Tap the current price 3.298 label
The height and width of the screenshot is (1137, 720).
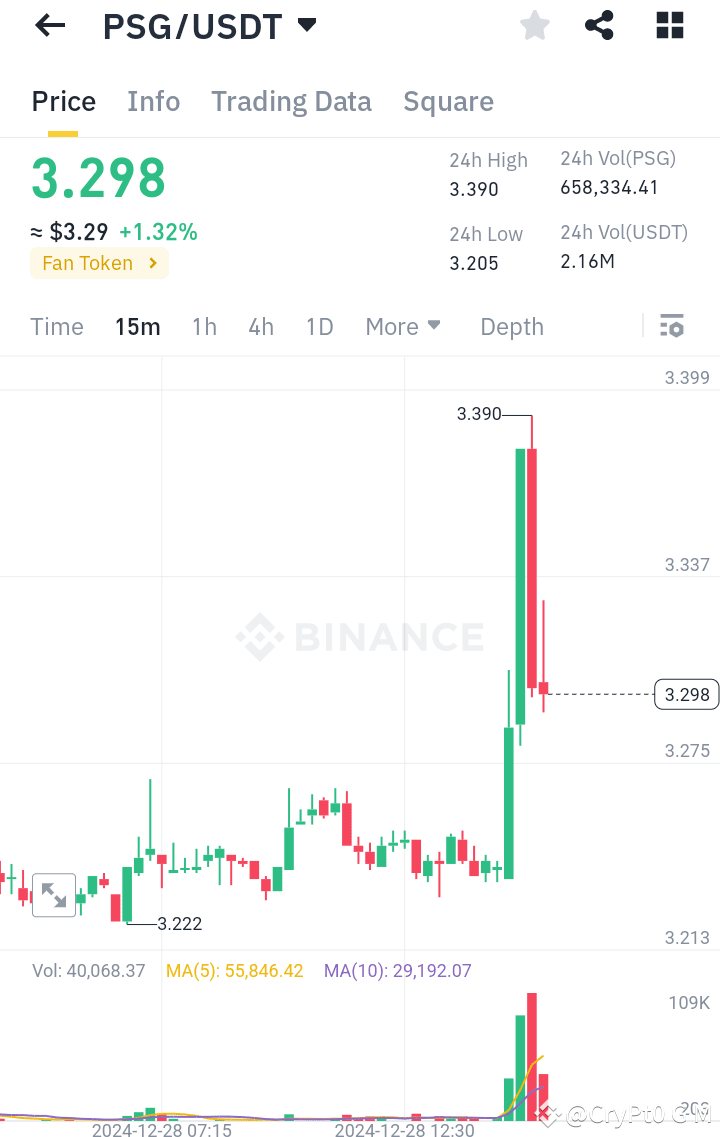(686, 693)
